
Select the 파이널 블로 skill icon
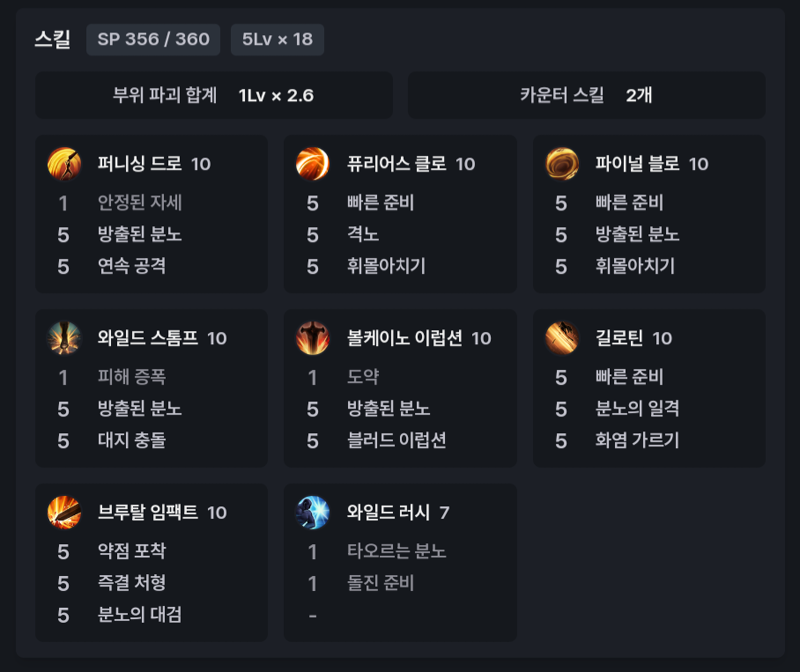(x=562, y=164)
